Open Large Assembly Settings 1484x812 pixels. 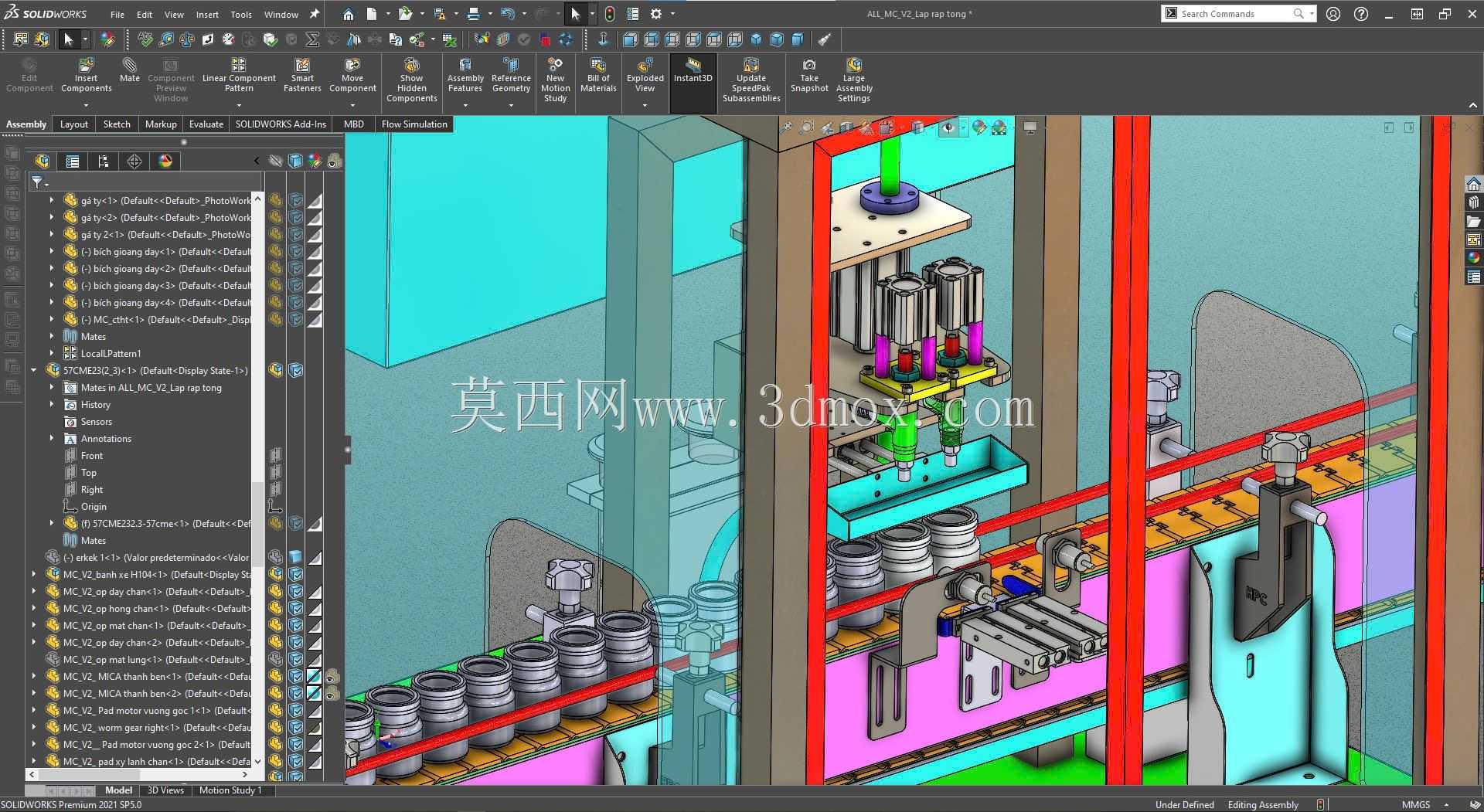(x=854, y=80)
